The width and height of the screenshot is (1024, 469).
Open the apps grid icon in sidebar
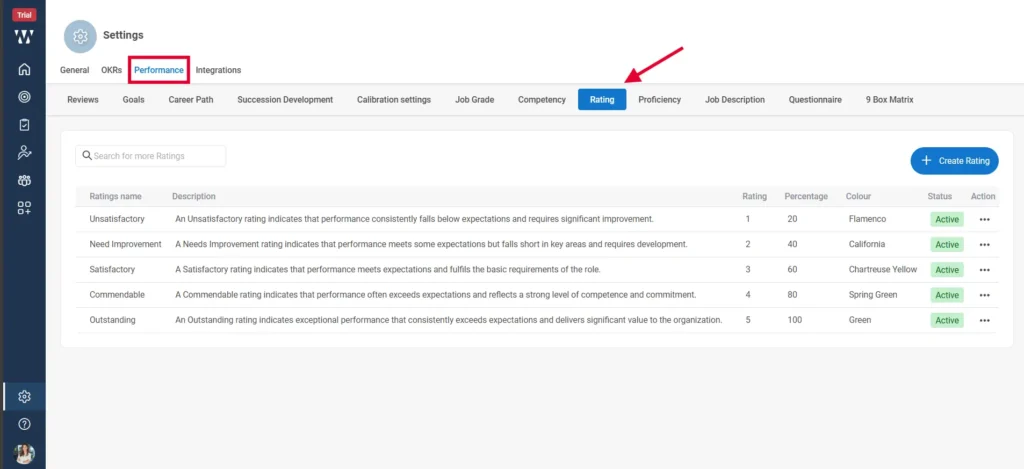click(x=24, y=208)
